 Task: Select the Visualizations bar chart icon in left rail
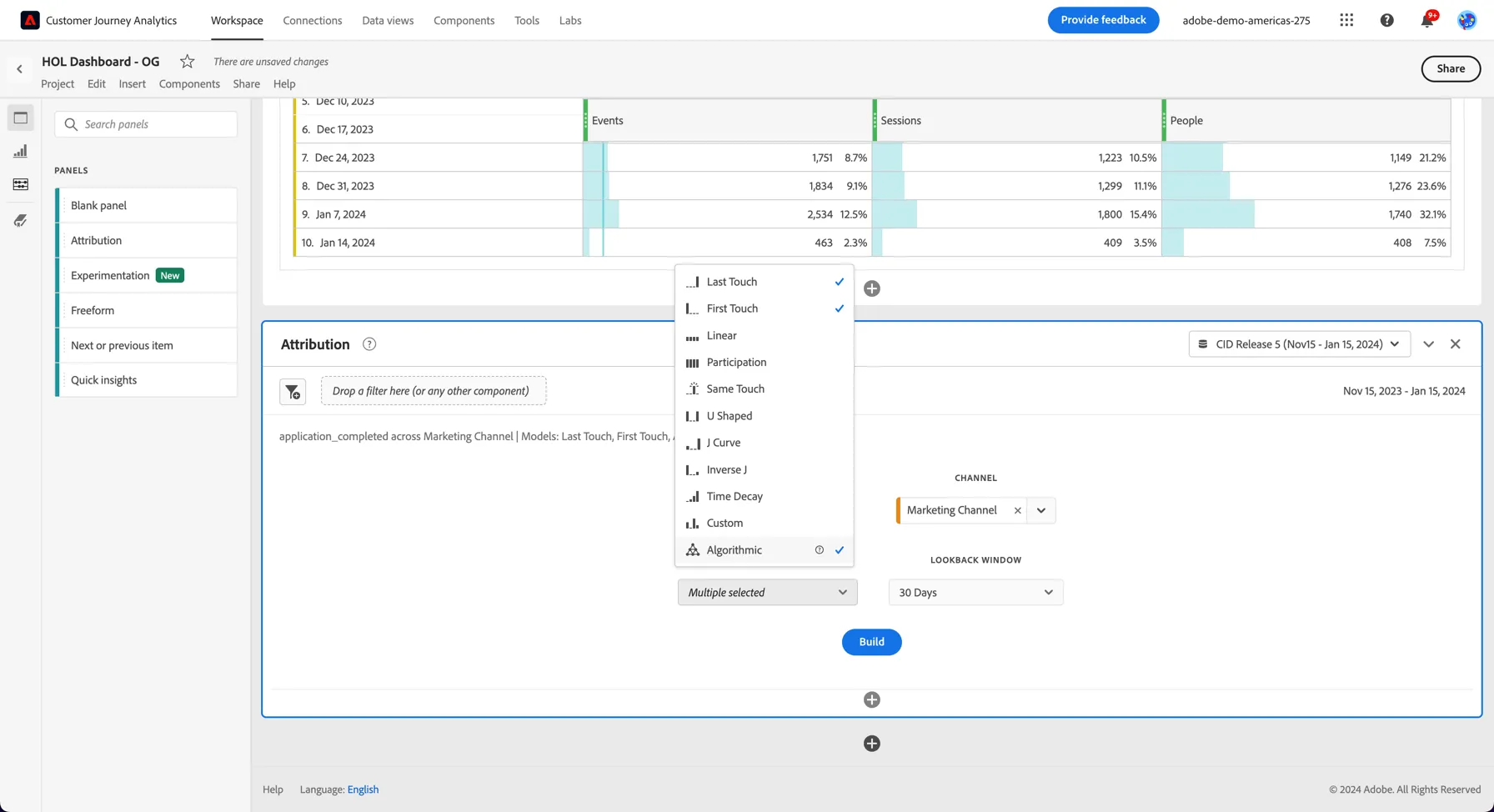point(21,151)
